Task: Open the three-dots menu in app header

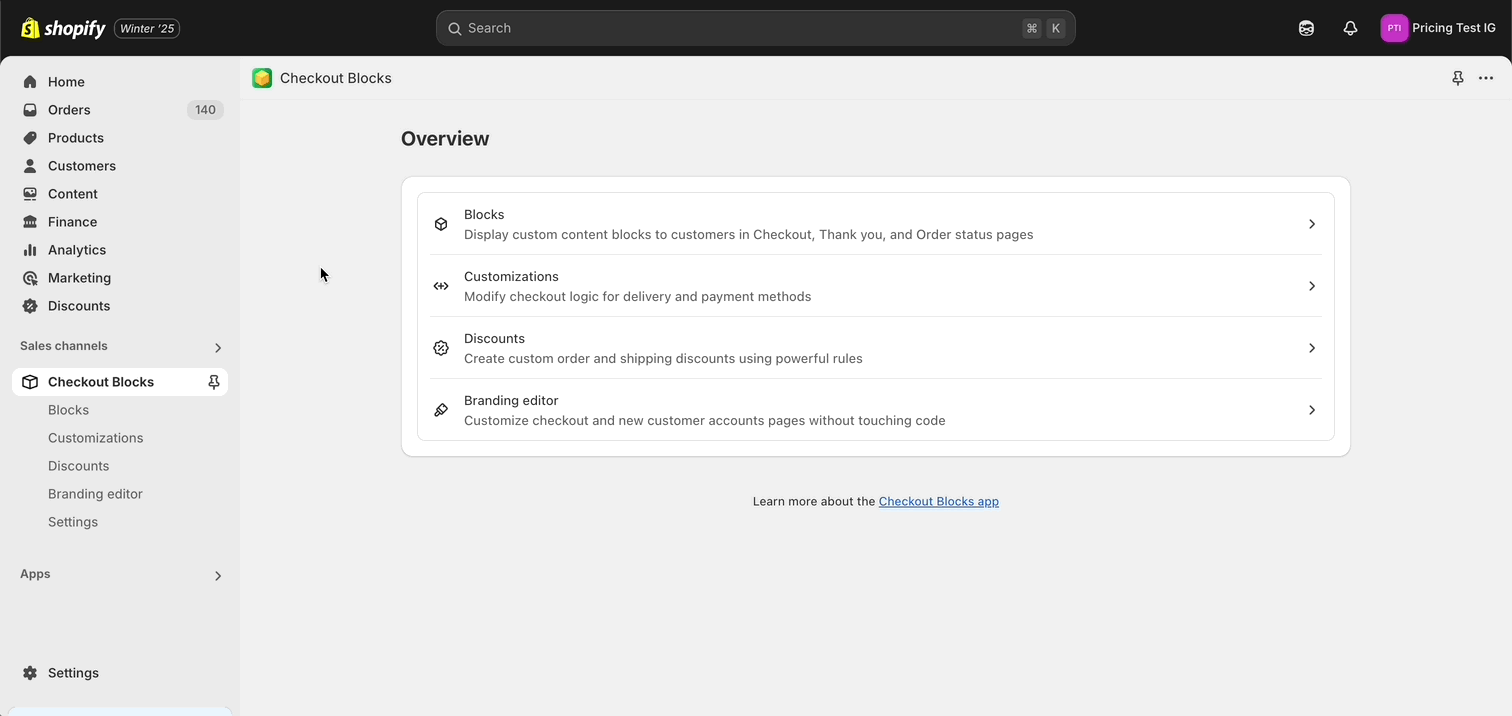Action: point(1486,78)
